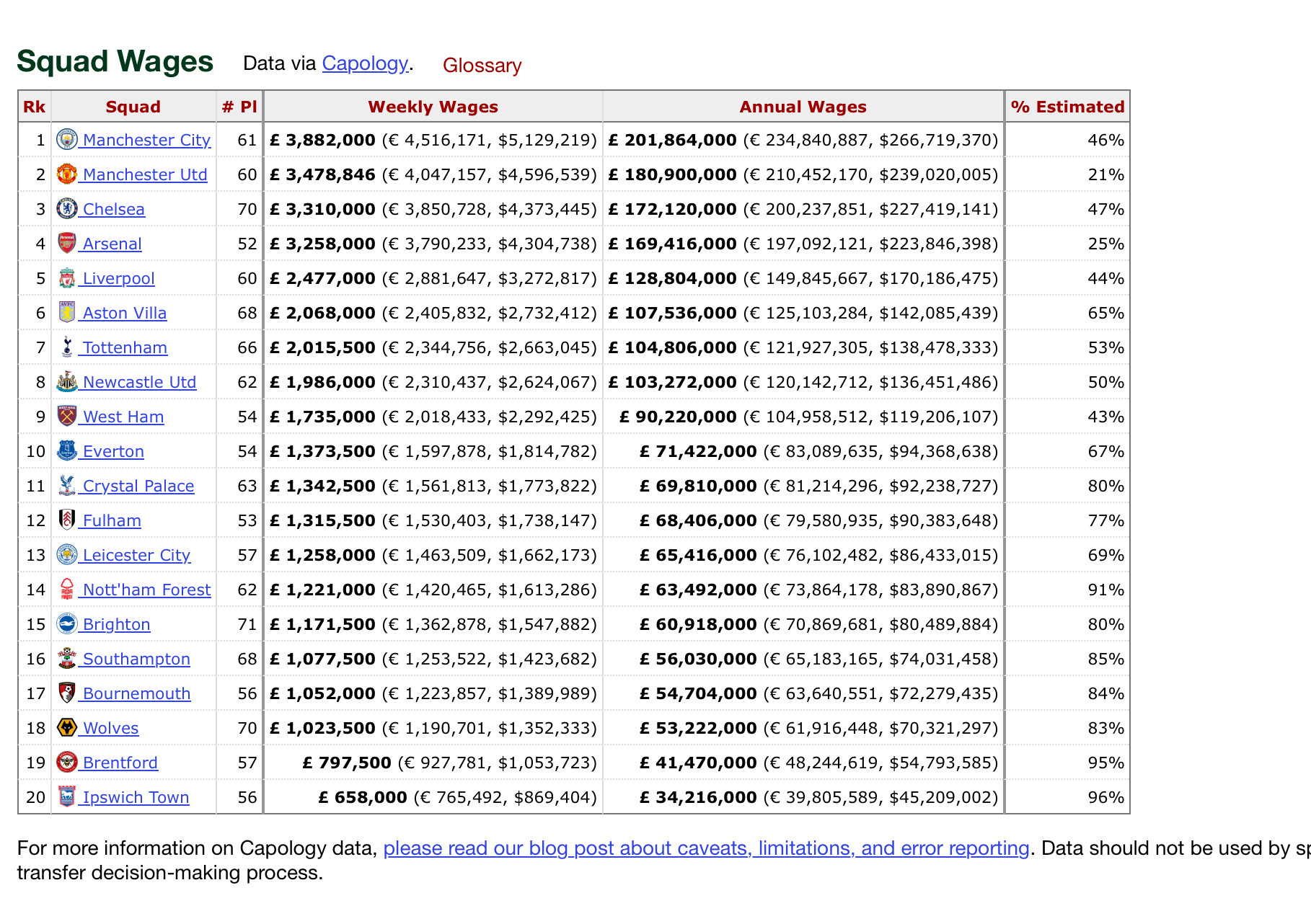Open the Fulham squad link
The width and height of the screenshot is (1311, 924).
click(112, 520)
